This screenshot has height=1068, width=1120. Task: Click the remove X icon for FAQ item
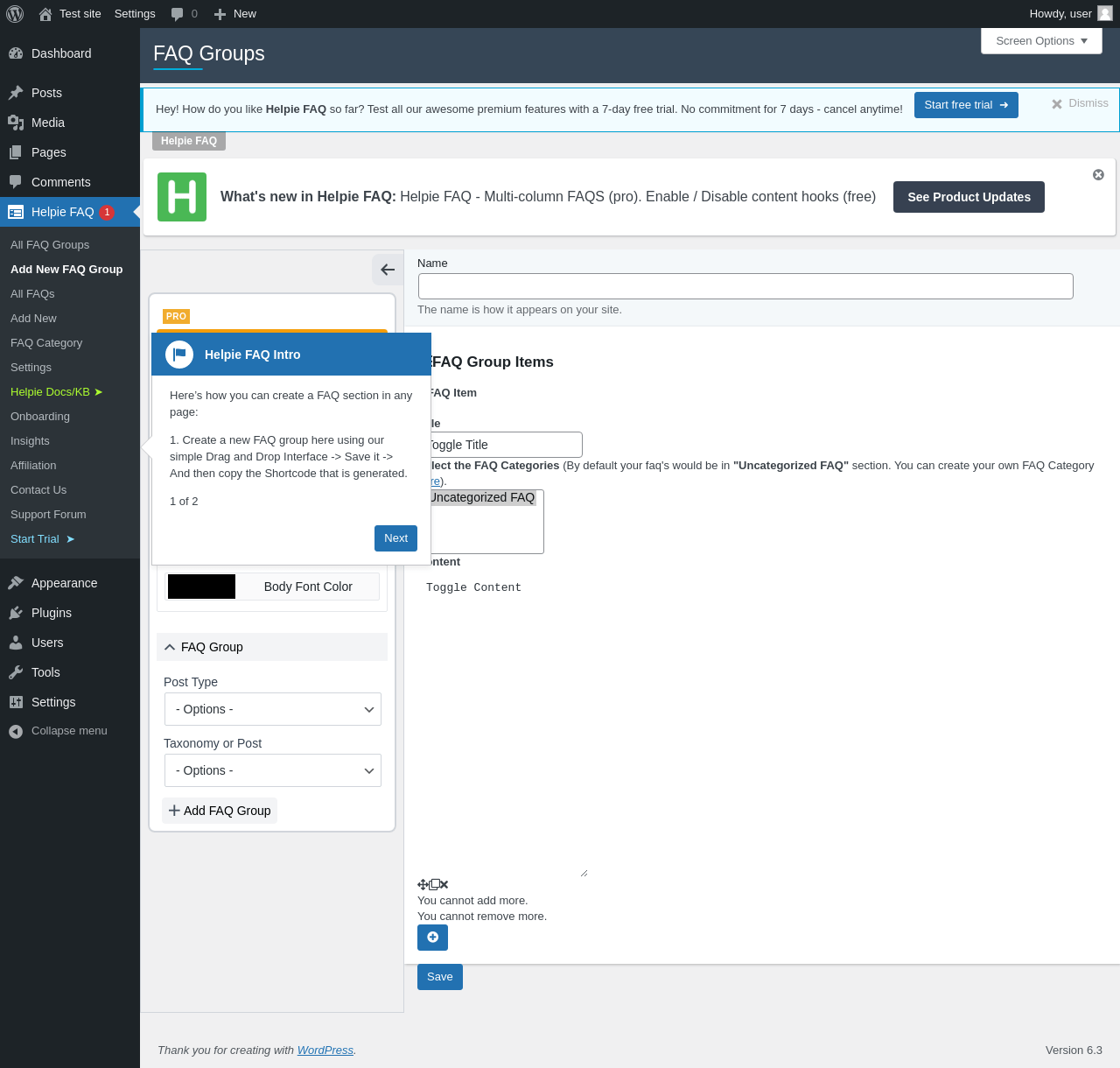click(444, 885)
